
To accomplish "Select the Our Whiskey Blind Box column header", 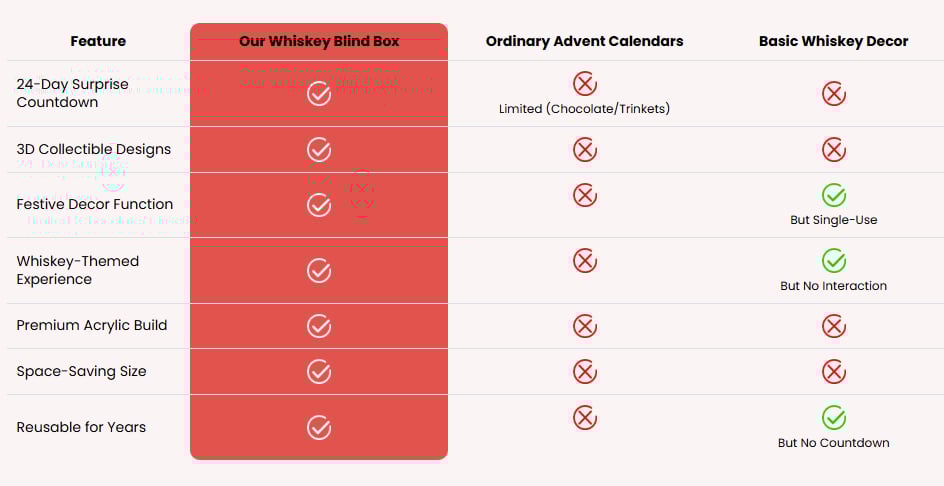I will tap(319, 41).
